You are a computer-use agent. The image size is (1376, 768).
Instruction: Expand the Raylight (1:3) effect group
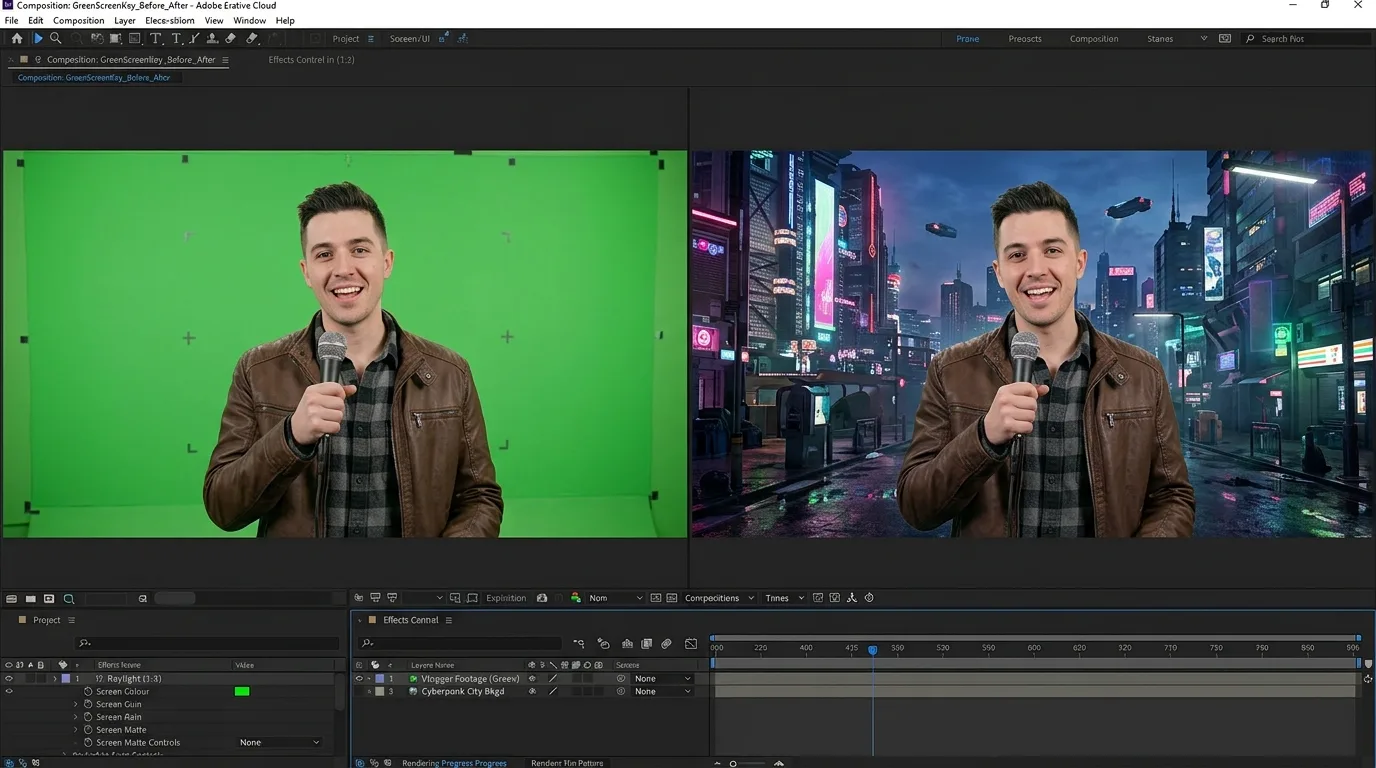coord(55,679)
